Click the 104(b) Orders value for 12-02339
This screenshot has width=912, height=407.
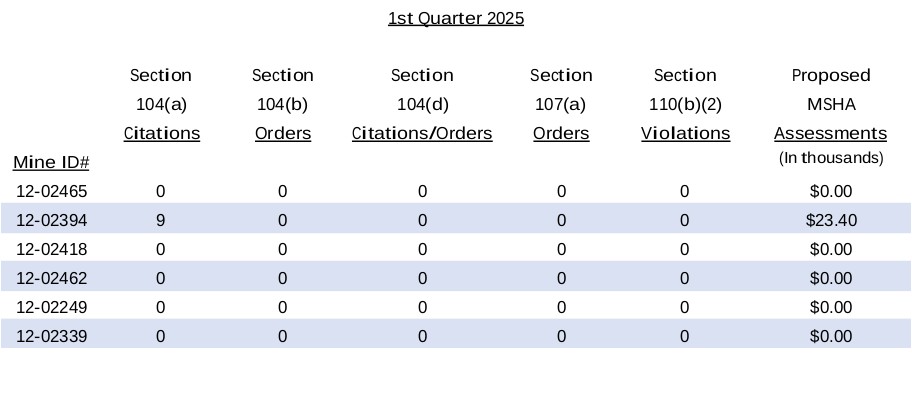click(x=283, y=336)
